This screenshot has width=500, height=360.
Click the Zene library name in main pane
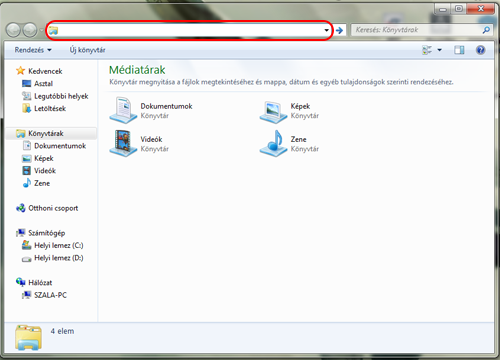[x=298, y=139]
